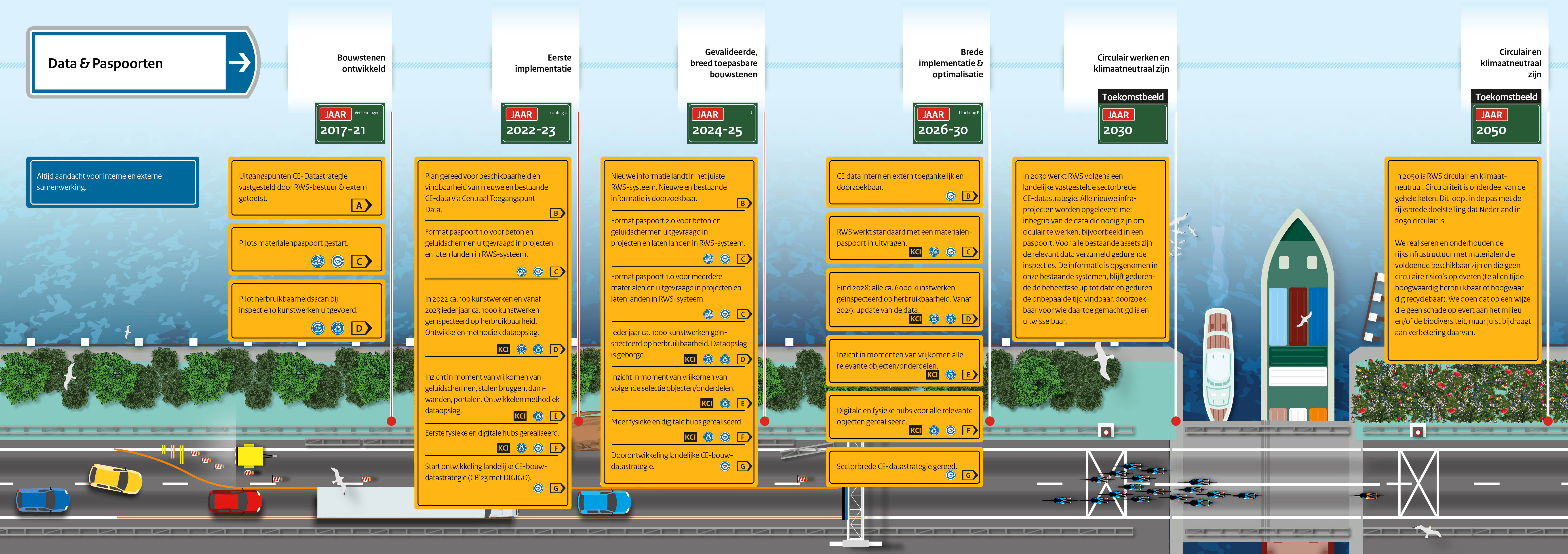
Task: Click the F tag on Digitale en fysieke hubs card
Action: click(970, 430)
